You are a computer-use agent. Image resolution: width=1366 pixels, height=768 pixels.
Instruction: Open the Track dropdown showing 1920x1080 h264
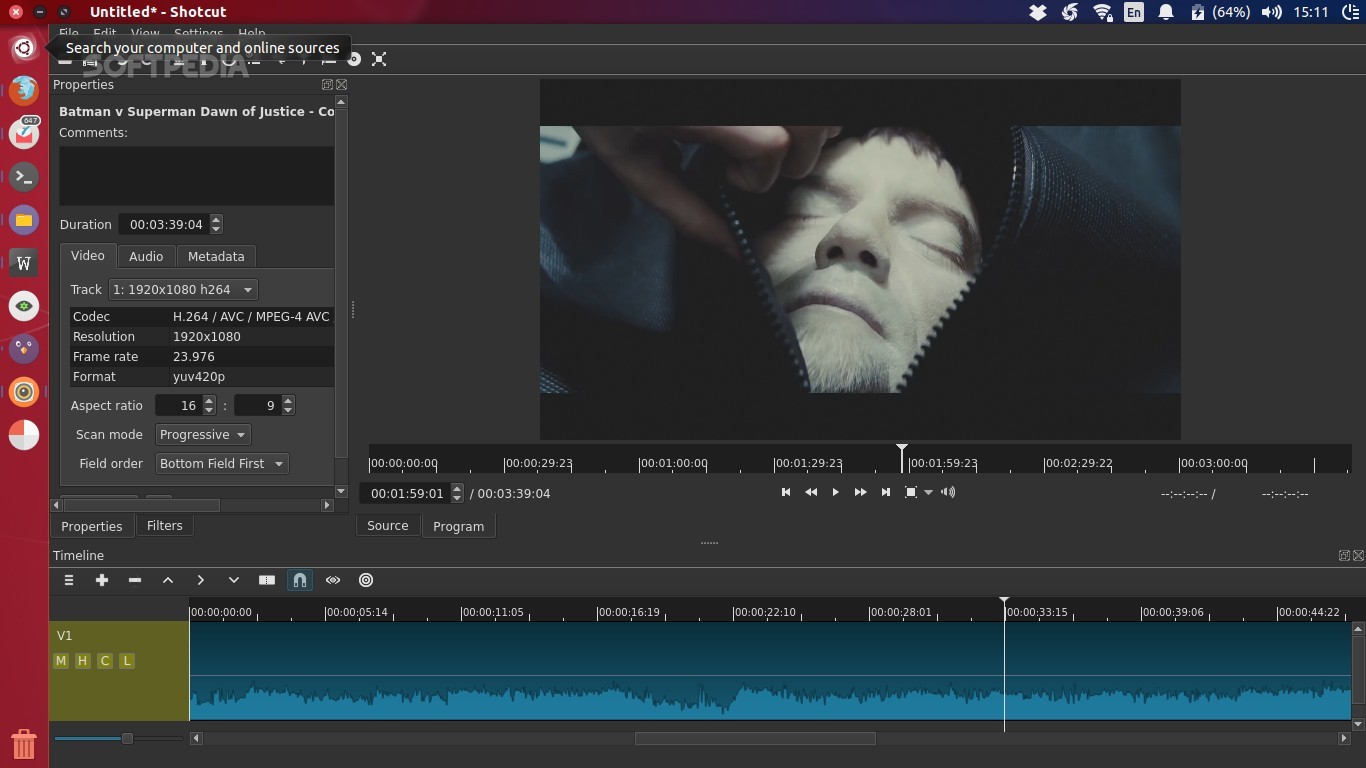[183, 290]
